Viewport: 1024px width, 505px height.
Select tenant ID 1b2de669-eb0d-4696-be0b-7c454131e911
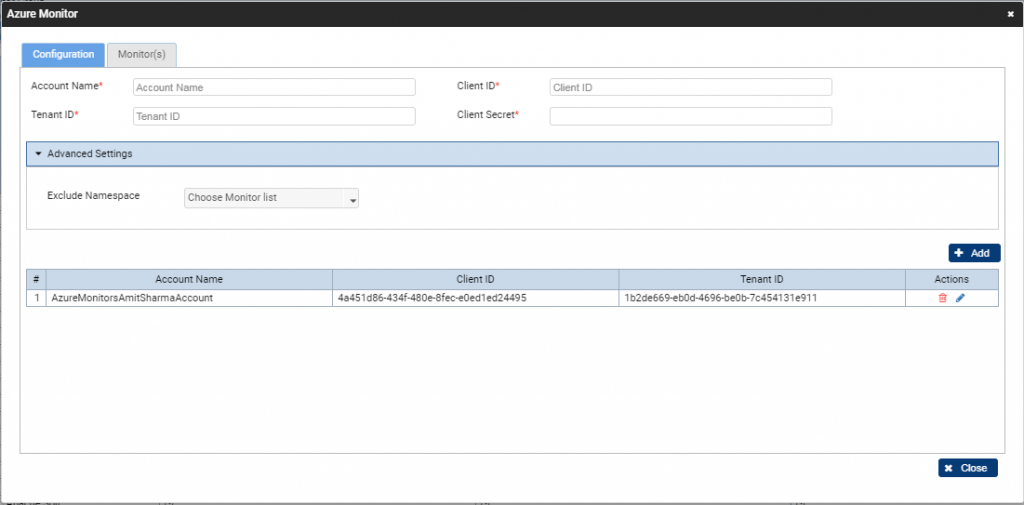762,298
